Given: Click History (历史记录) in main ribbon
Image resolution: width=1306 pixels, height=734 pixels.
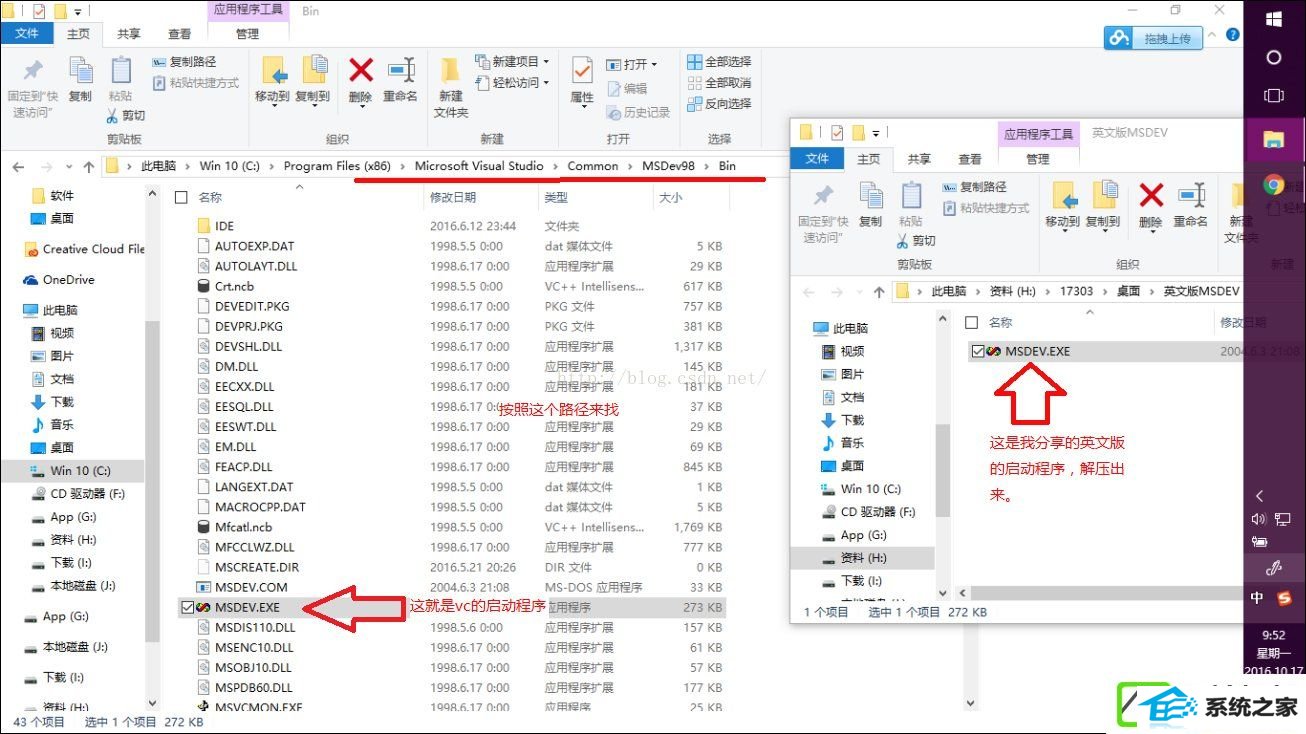Looking at the screenshot, I should pyautogui.click(x=636, y=113).
